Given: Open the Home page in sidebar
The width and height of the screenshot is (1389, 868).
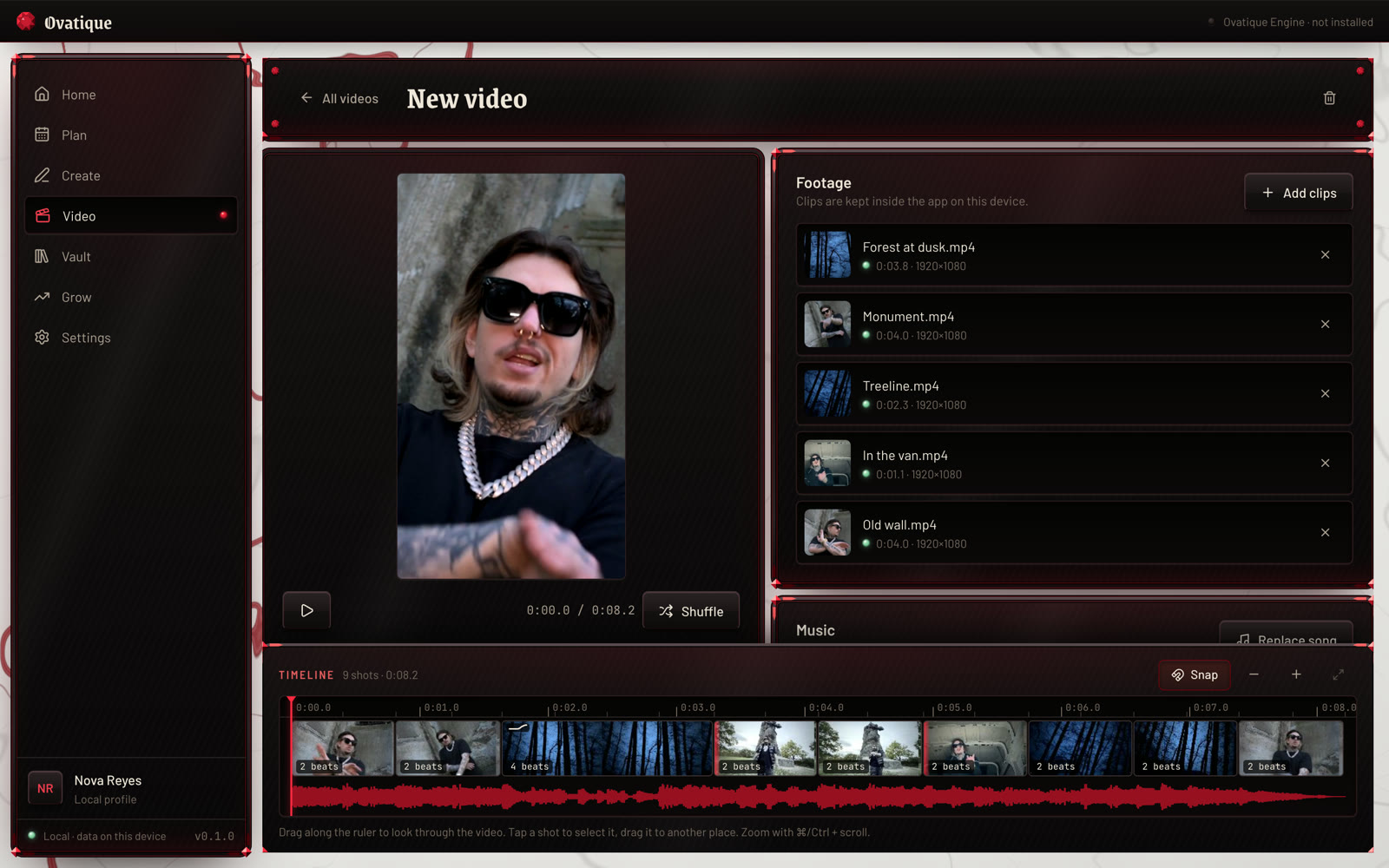Looking at the screenshot, I should click(130, 95).
